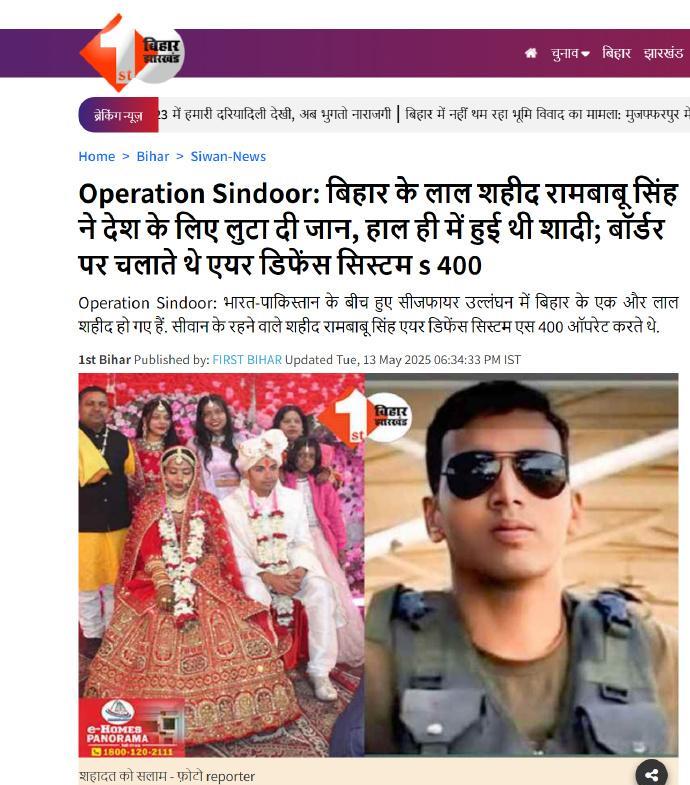Click the ticker headline about दरियादिली
The height and width of the screenshot is (785, 690).
point(274,115)
